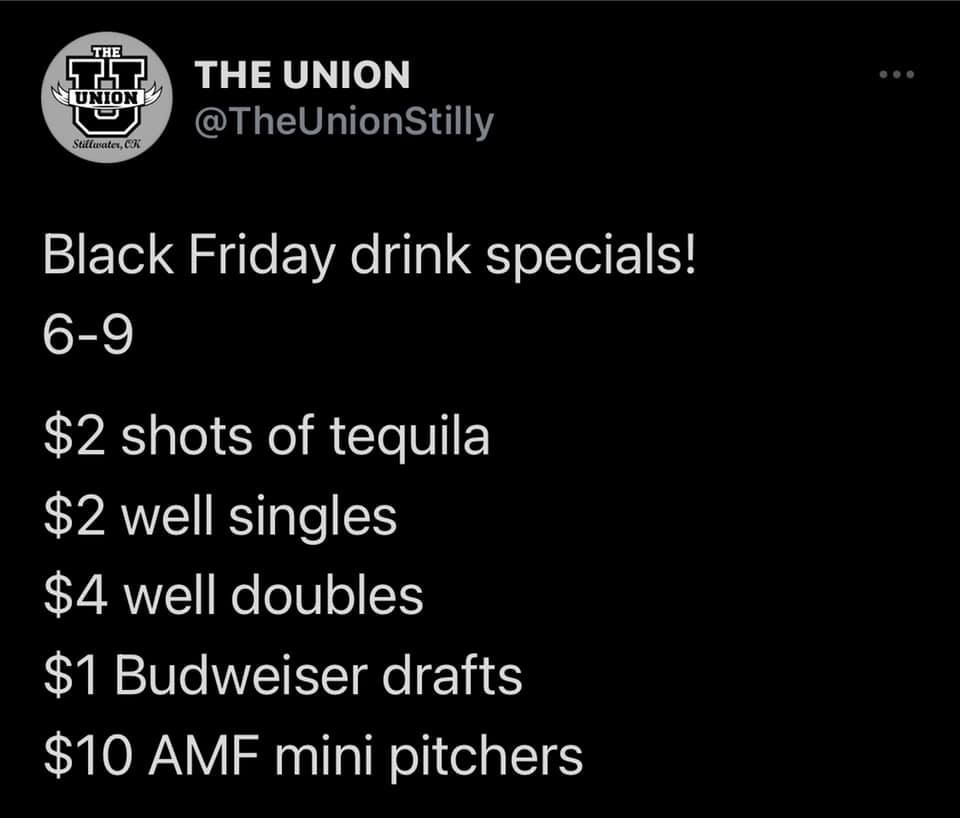The height and width of the screenshot is (818, 960).
Task: Select the '$1 Budweiser drafts' line
Action: (283, 676)
